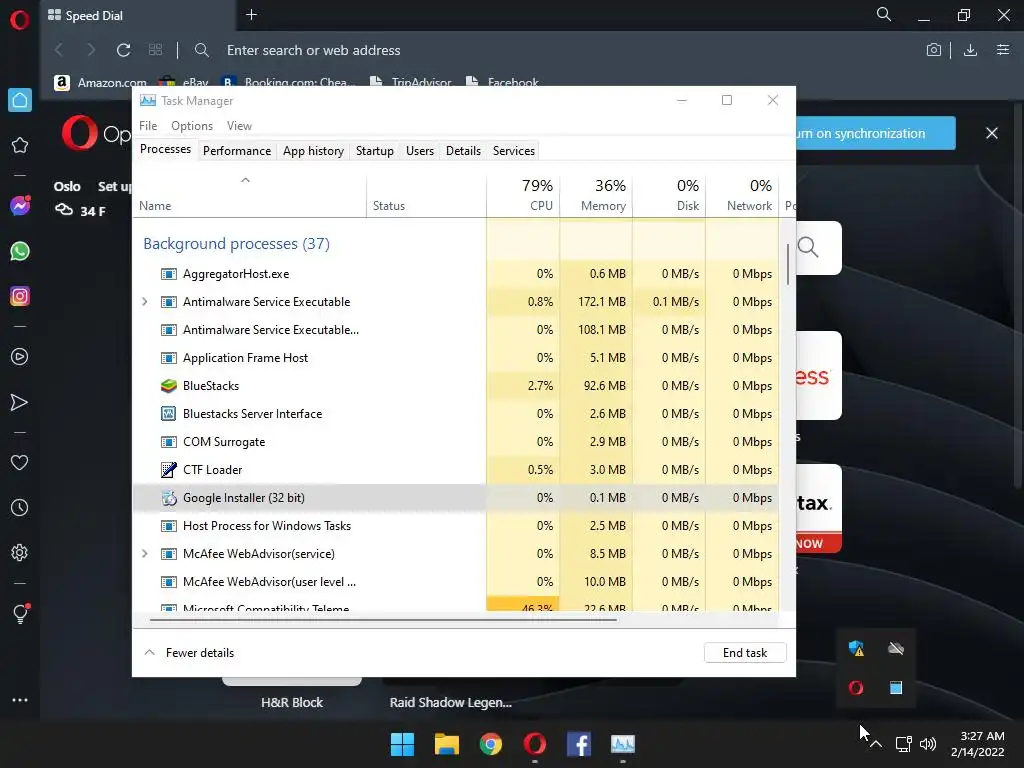Select the CTF Loader process
This screenshot has height=768, width=1024.
(x=456, y=470)
